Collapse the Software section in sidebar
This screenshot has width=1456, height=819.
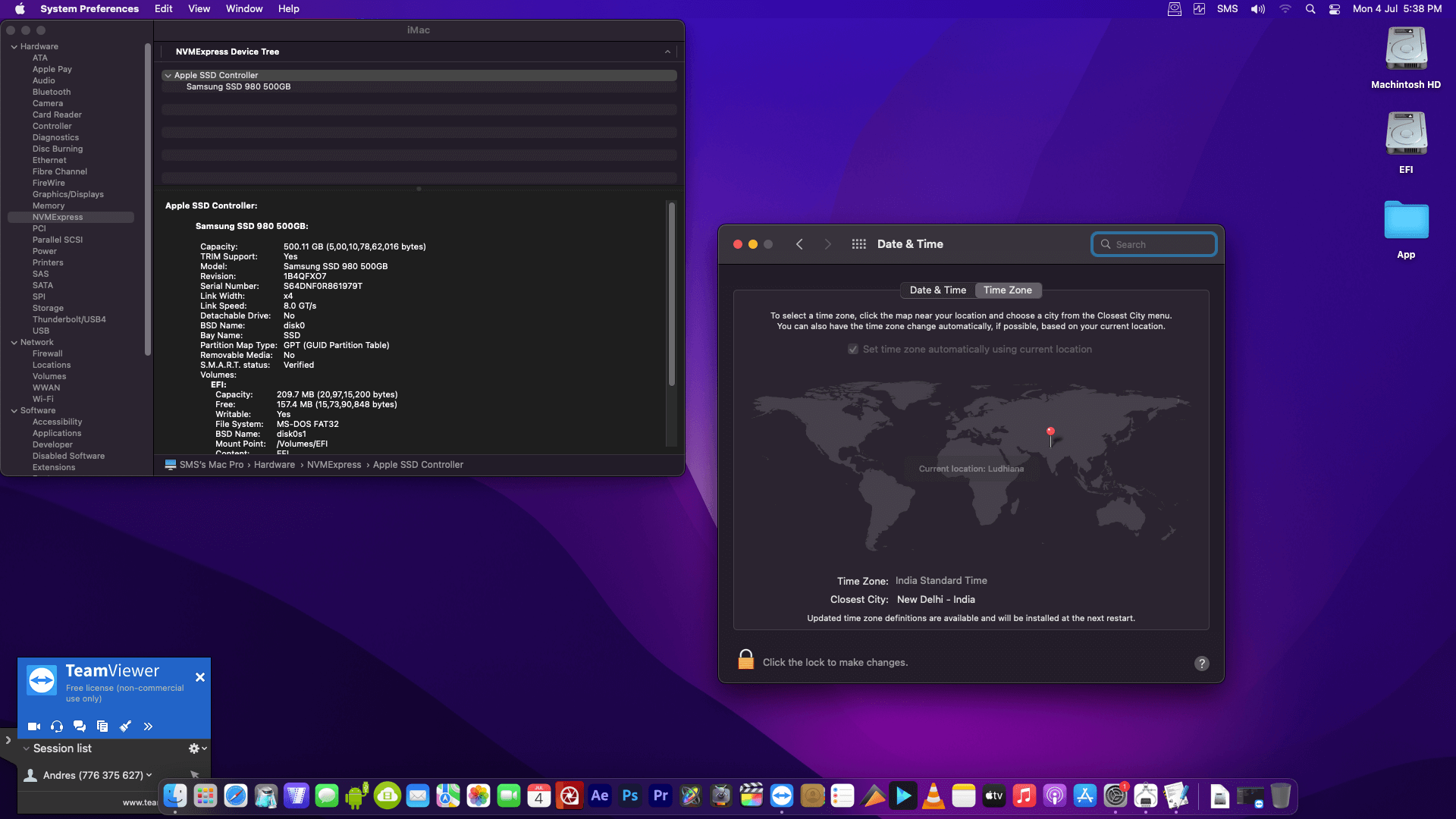click(x=14, y=410)
